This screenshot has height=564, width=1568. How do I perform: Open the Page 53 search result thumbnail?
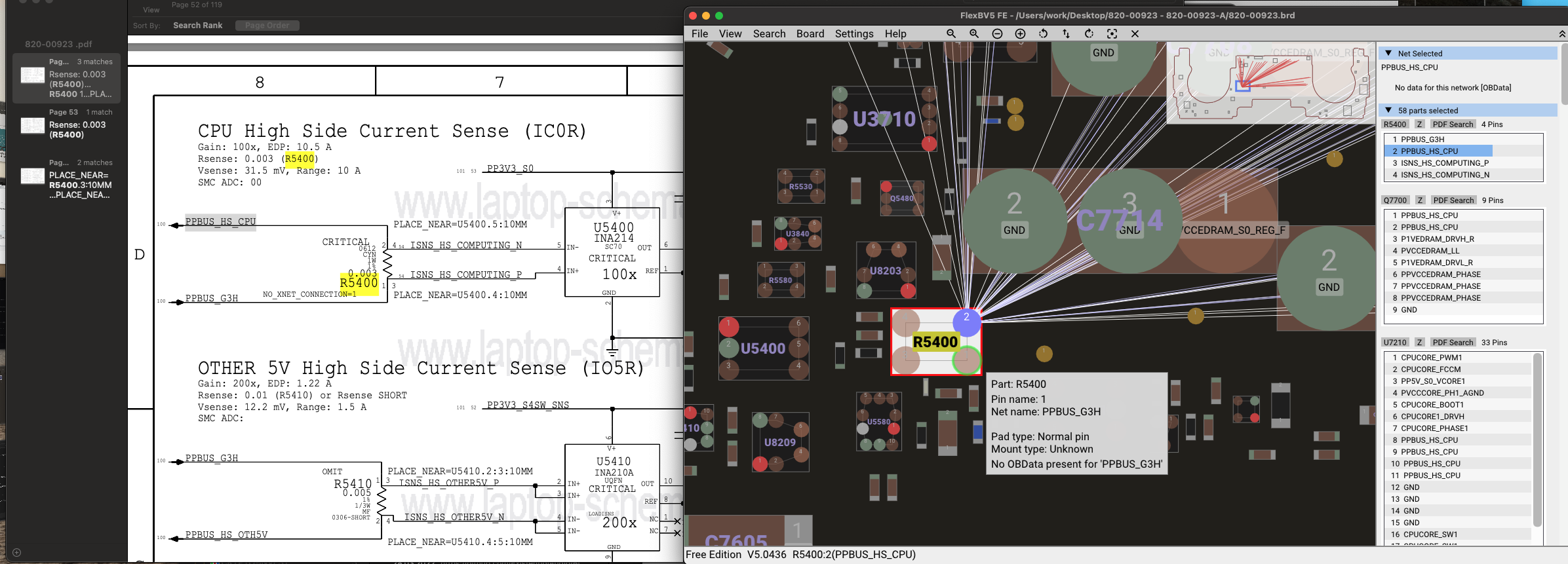click(x=33, y=125)
